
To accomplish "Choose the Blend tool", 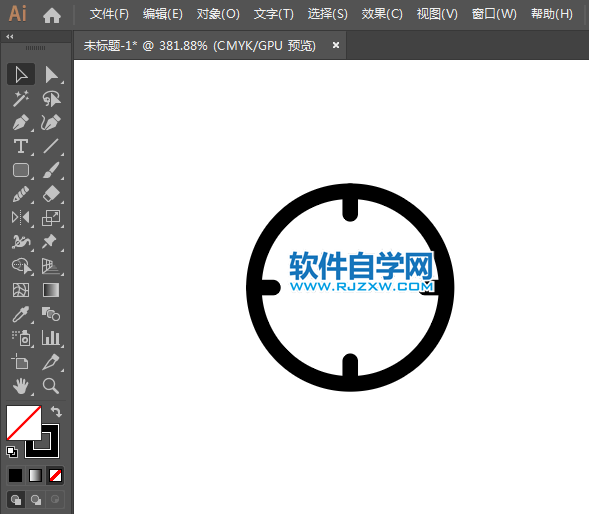I will click(51, 314).
